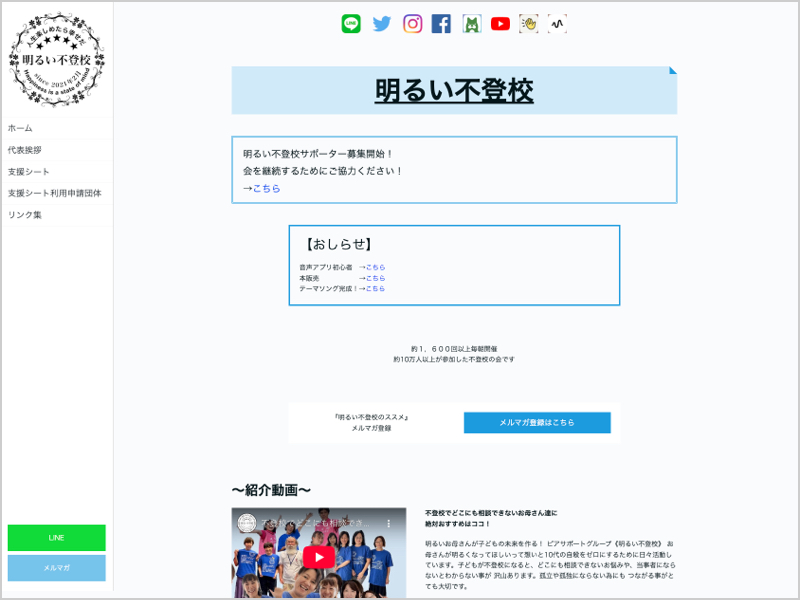Screen dimensions: 800x600
Task: Click the waveform audio app icon
Action: [558, 23]
